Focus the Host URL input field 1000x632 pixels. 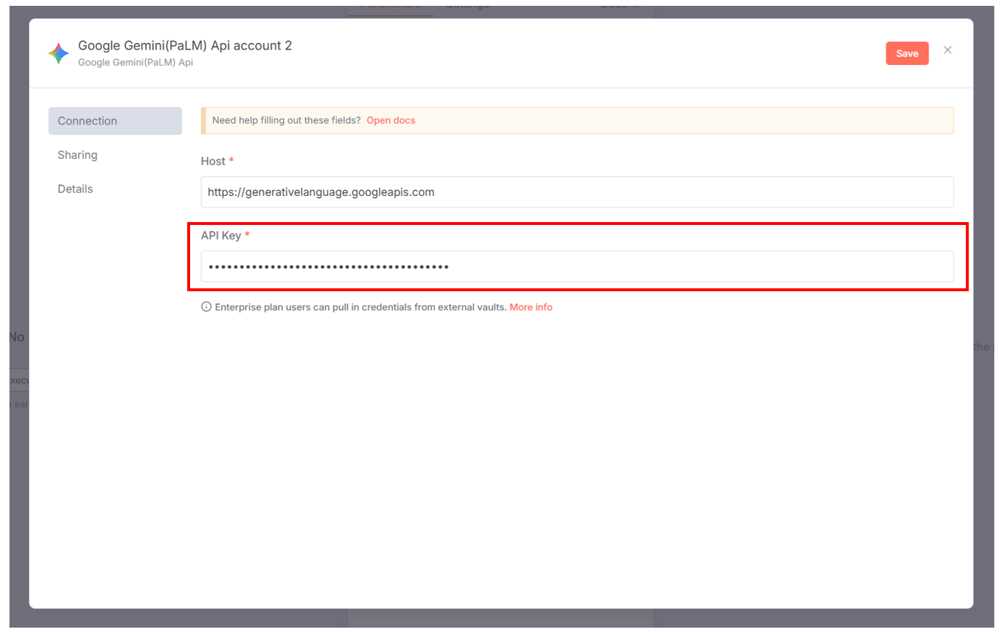[x=576, y=192]
